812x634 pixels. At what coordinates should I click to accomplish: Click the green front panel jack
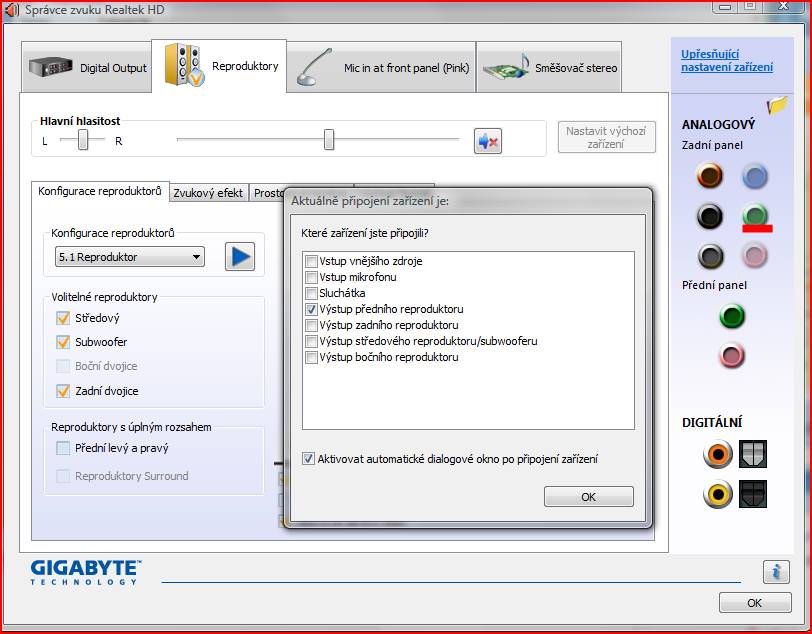click(x=732, y=315)
